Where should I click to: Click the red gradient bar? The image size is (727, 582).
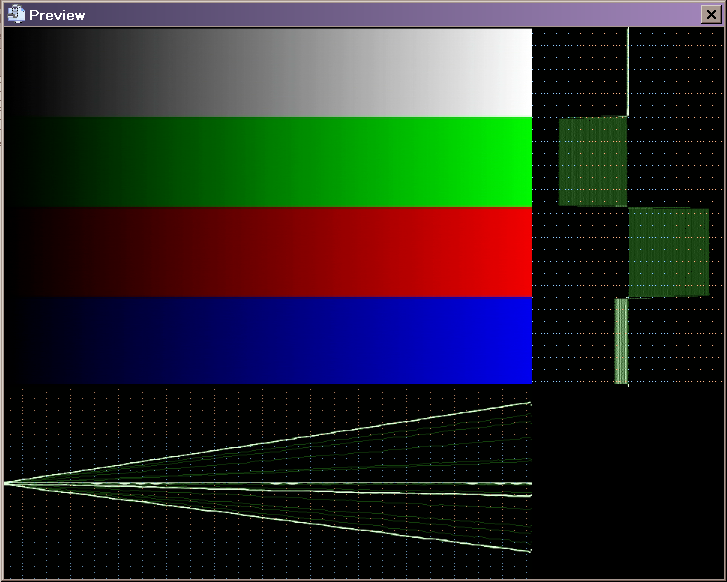[x=268, y=252]
